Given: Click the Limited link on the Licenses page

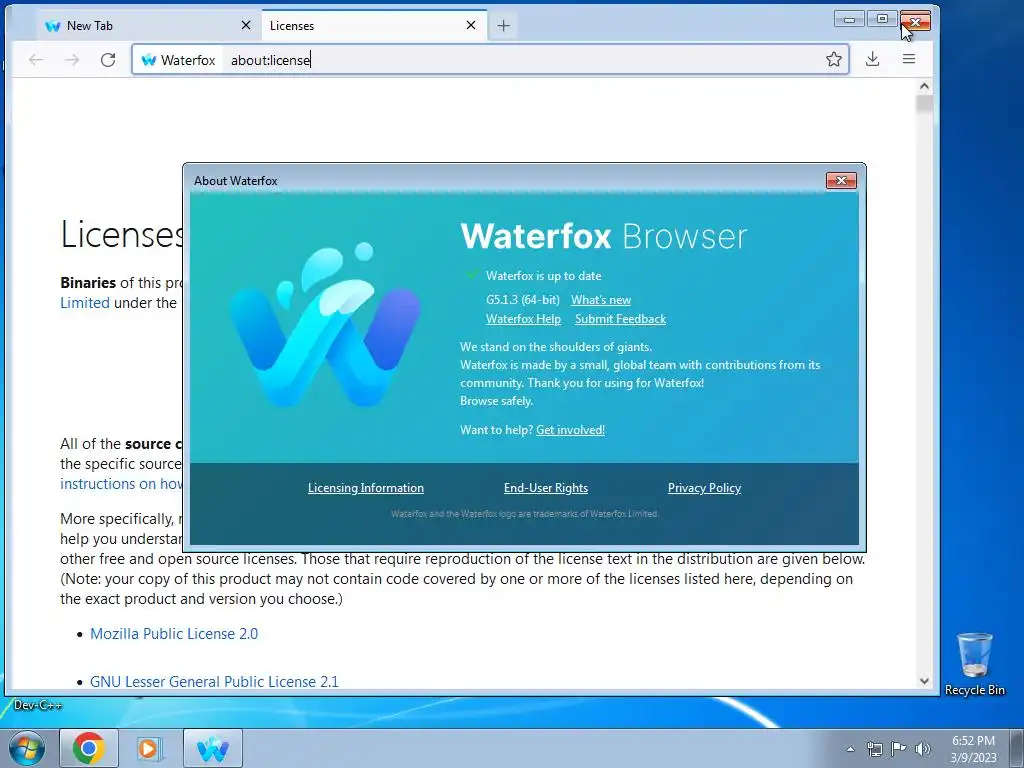Looking at the screenshot, I should click(85, 303).
